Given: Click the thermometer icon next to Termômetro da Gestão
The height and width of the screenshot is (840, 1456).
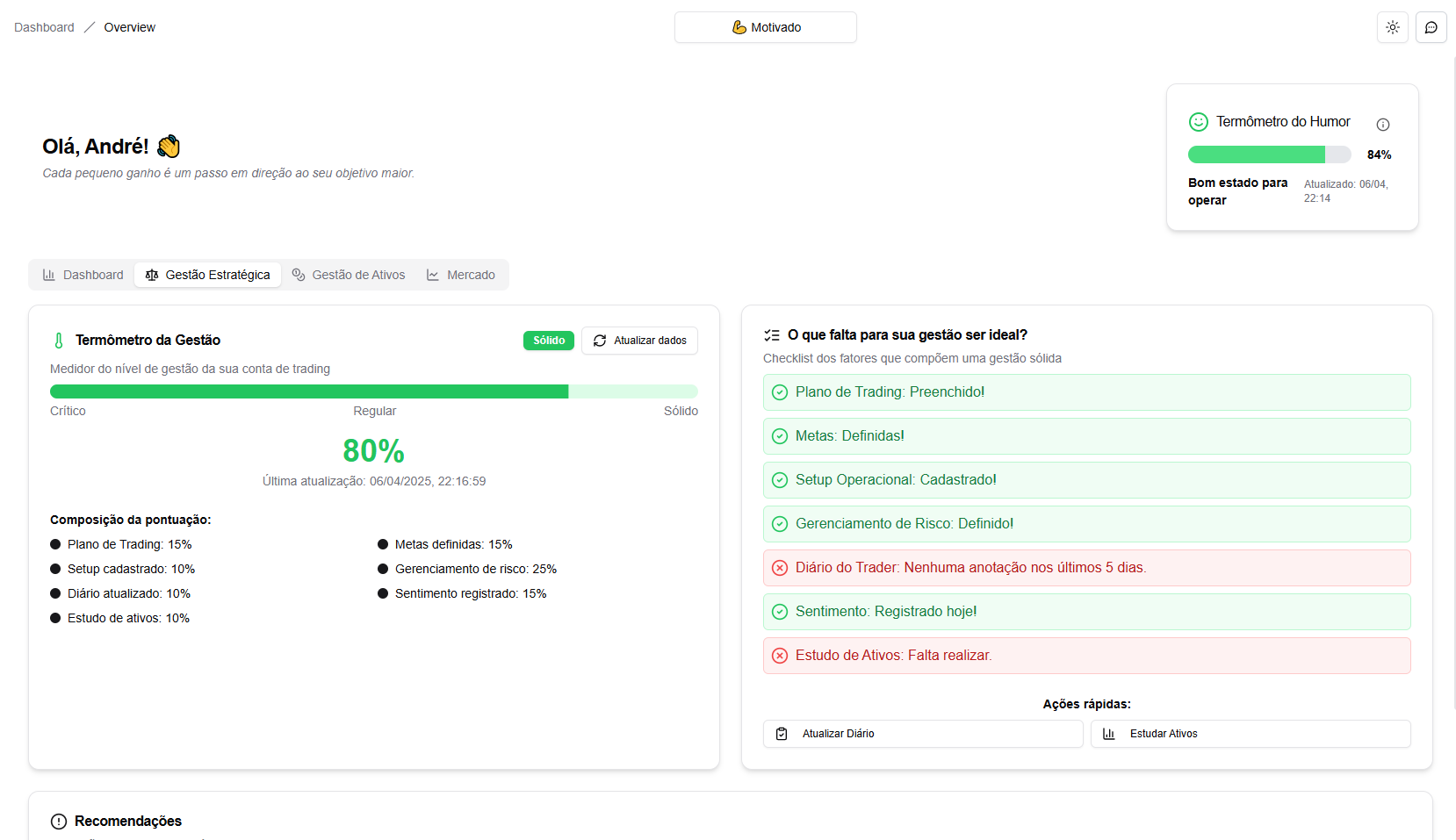Looking at the screenshot, I should (x=59, y=341).
